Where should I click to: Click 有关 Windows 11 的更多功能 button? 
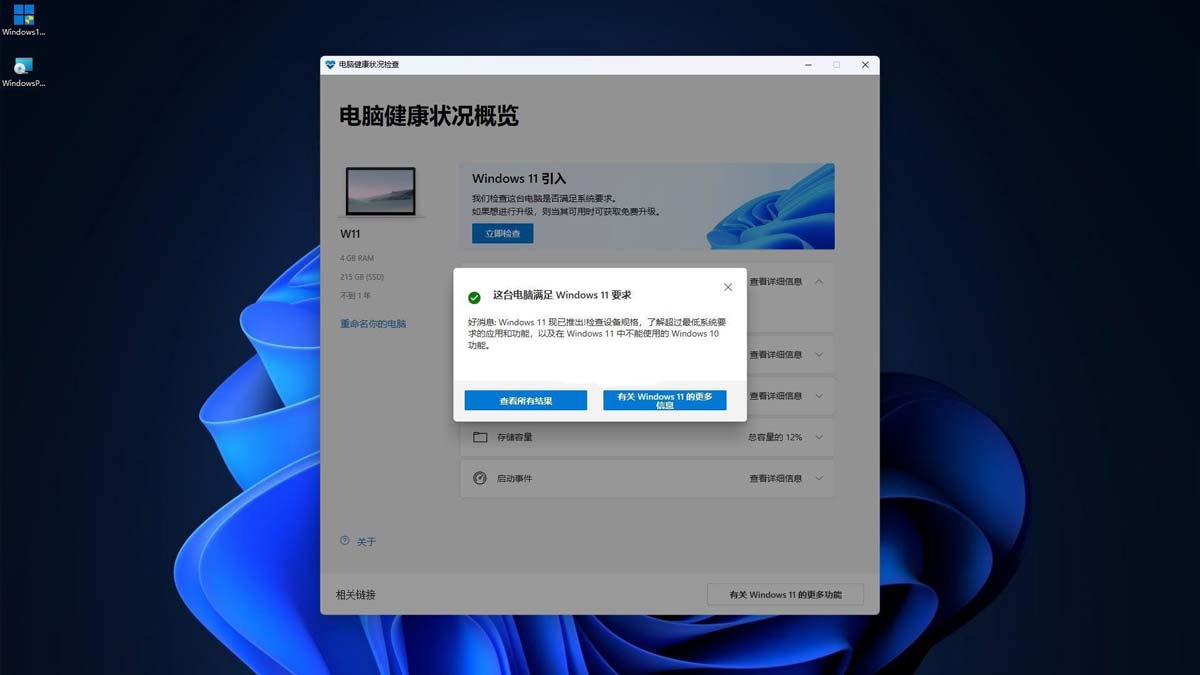(x=785, y=594)
